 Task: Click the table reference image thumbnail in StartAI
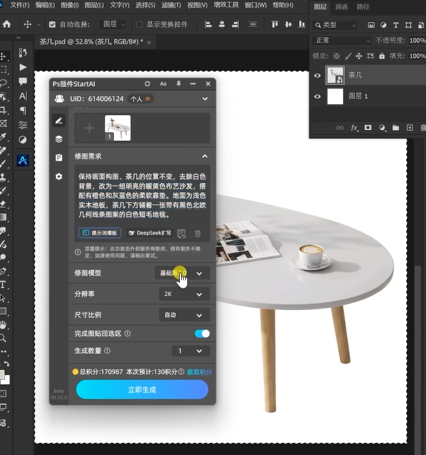(118, 128)
